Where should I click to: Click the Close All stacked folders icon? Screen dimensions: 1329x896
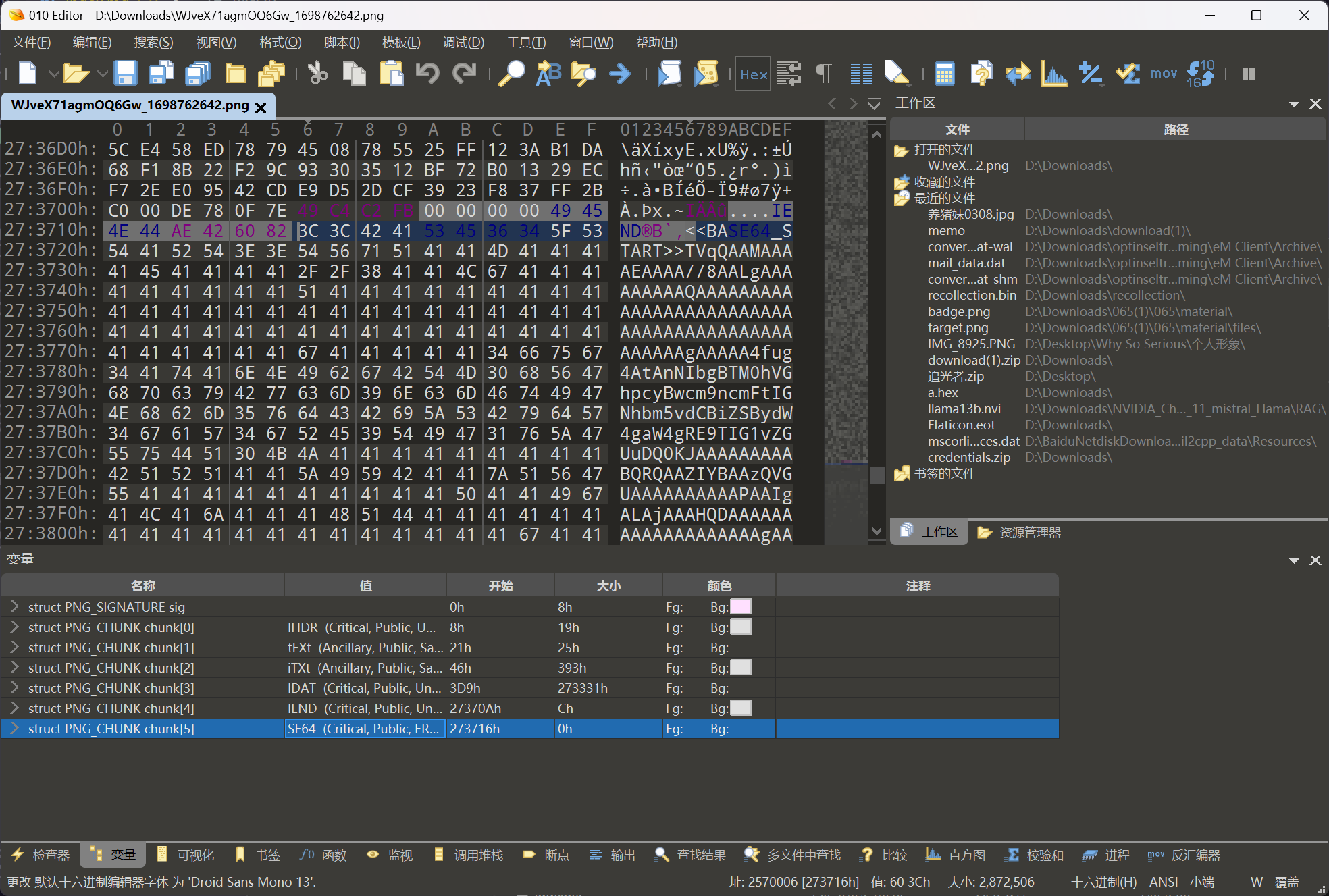271,73
